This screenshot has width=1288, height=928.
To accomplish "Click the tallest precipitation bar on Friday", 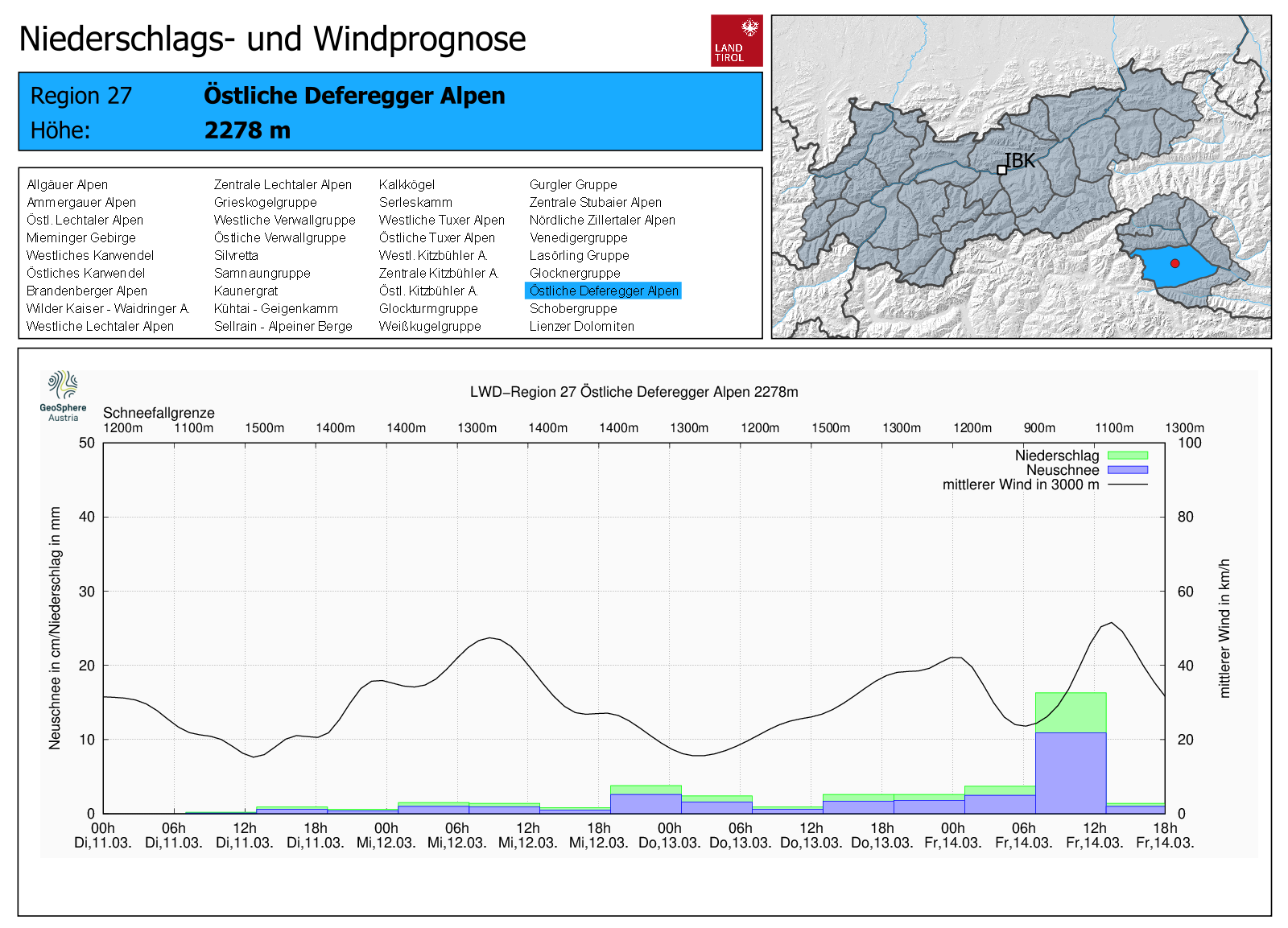I will [1070, 753].
